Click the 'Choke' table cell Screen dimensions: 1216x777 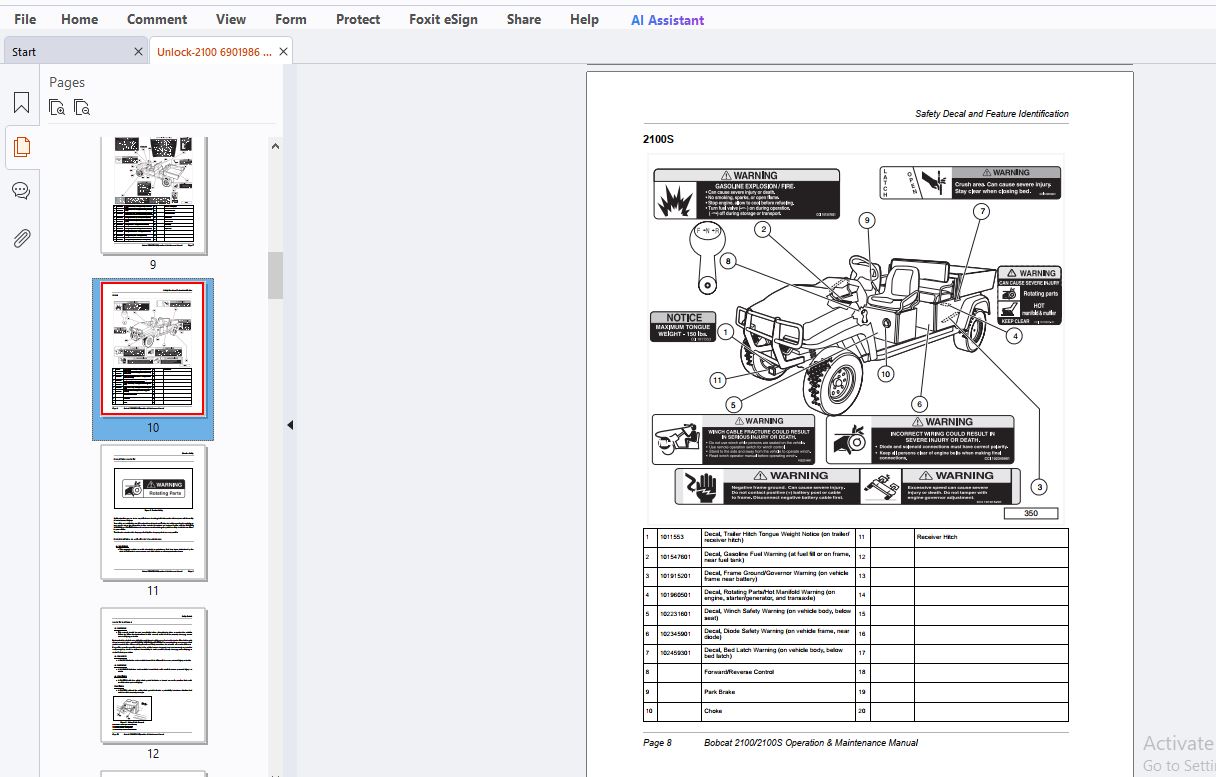coord(778,711)
